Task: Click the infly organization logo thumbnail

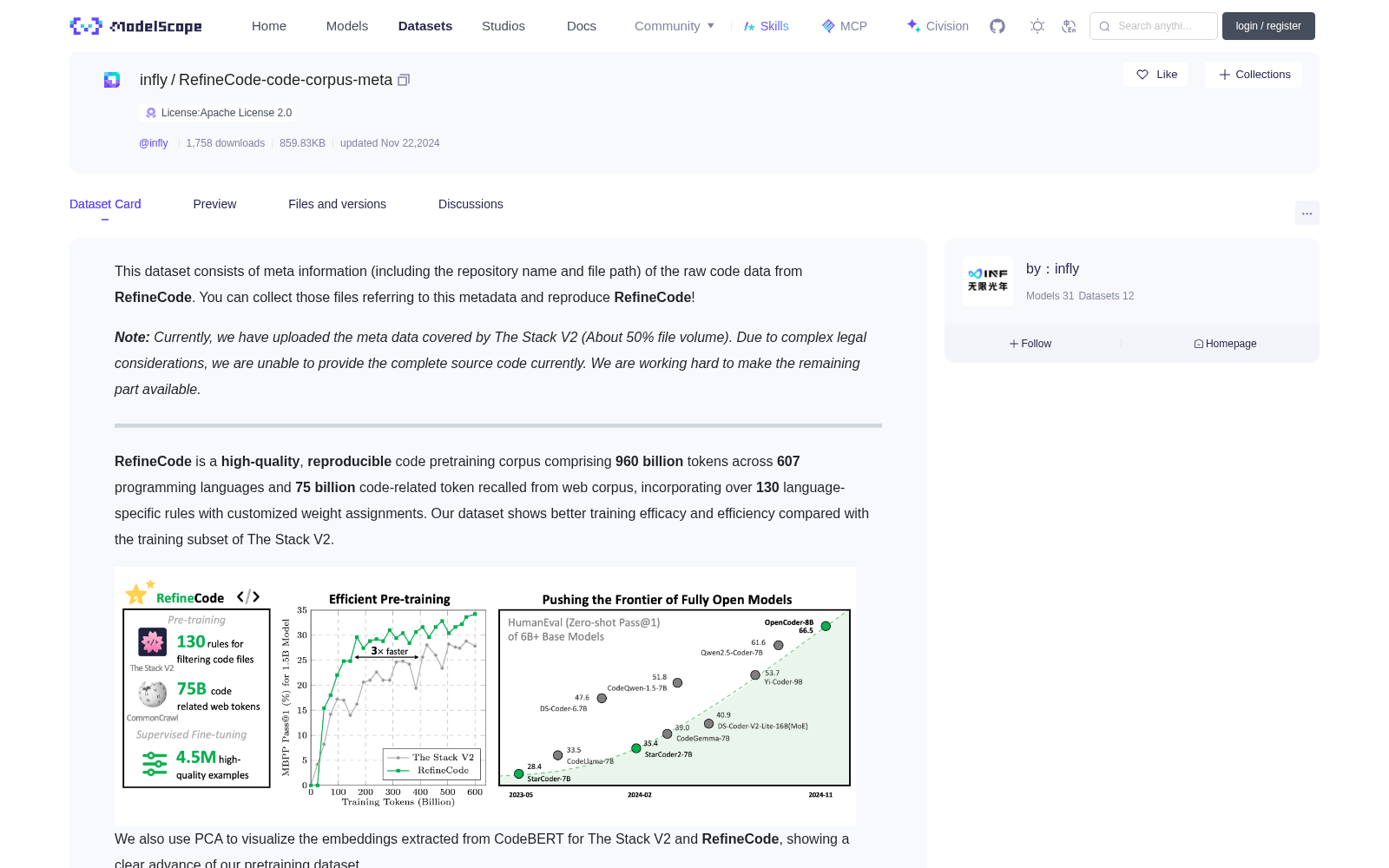Action: pyautogui.click(x=988, y=280)
